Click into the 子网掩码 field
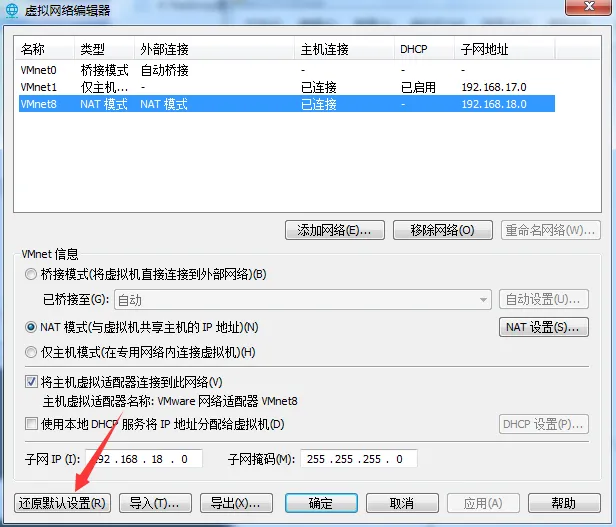This screenshot has width=616, height=527. (357, 459)
